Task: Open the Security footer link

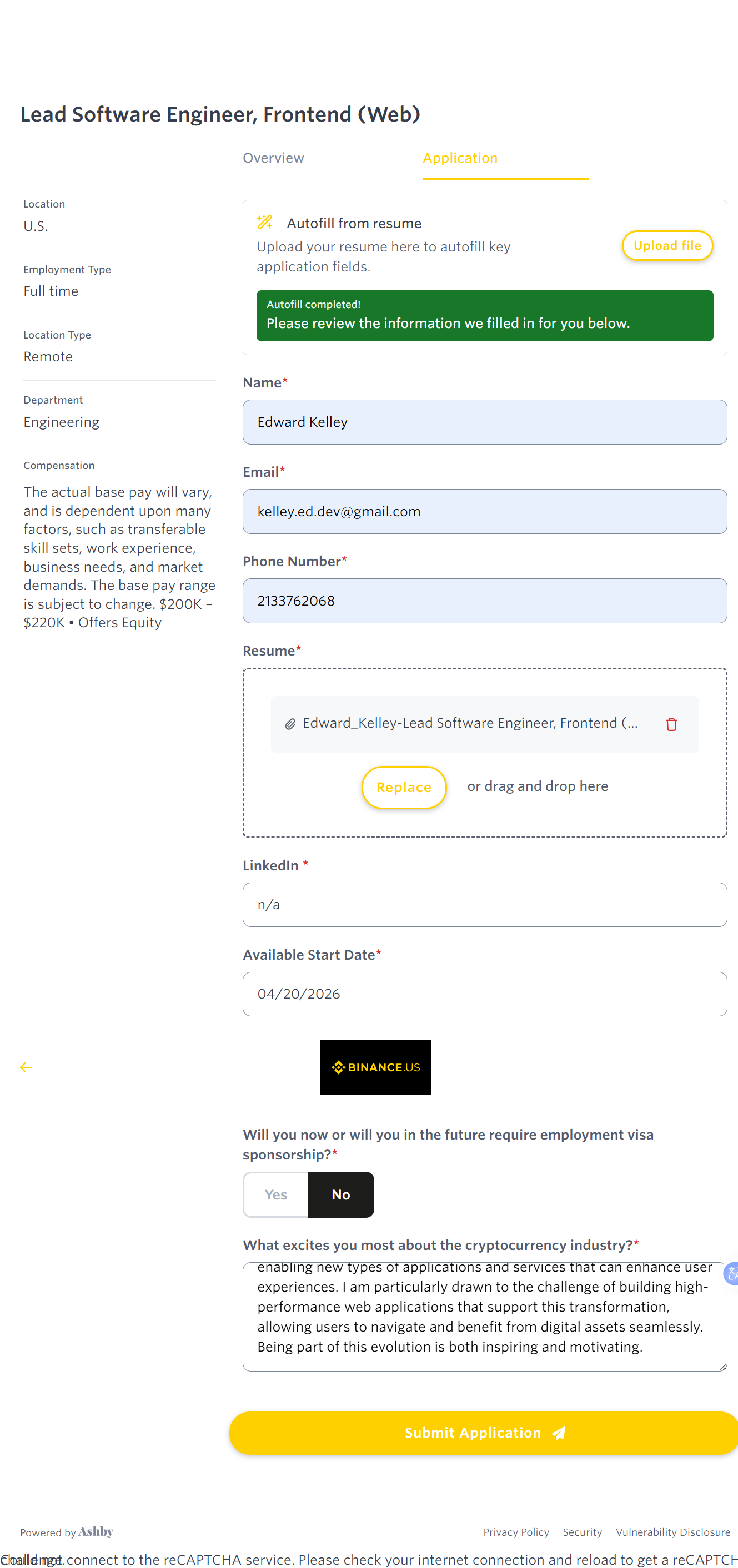Action: [581, 1532]
